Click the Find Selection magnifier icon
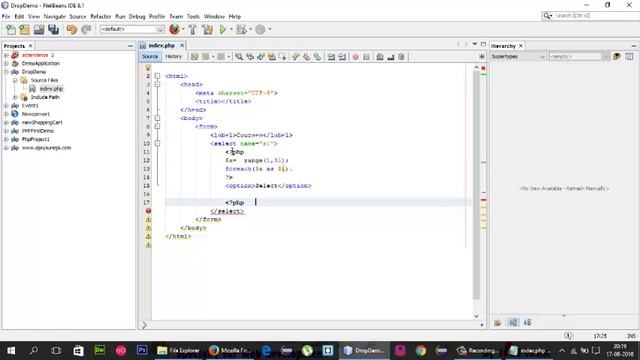The image size is (640, 360). tap(239, 57)
